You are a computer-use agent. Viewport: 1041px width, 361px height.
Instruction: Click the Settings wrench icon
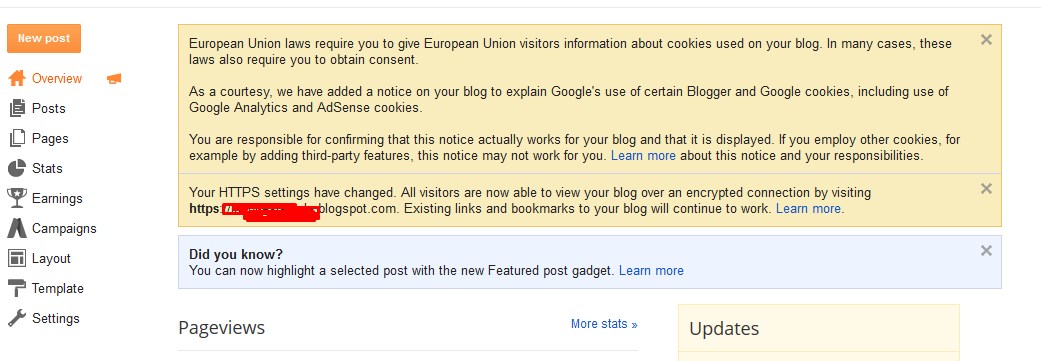(x=17, y=318)
